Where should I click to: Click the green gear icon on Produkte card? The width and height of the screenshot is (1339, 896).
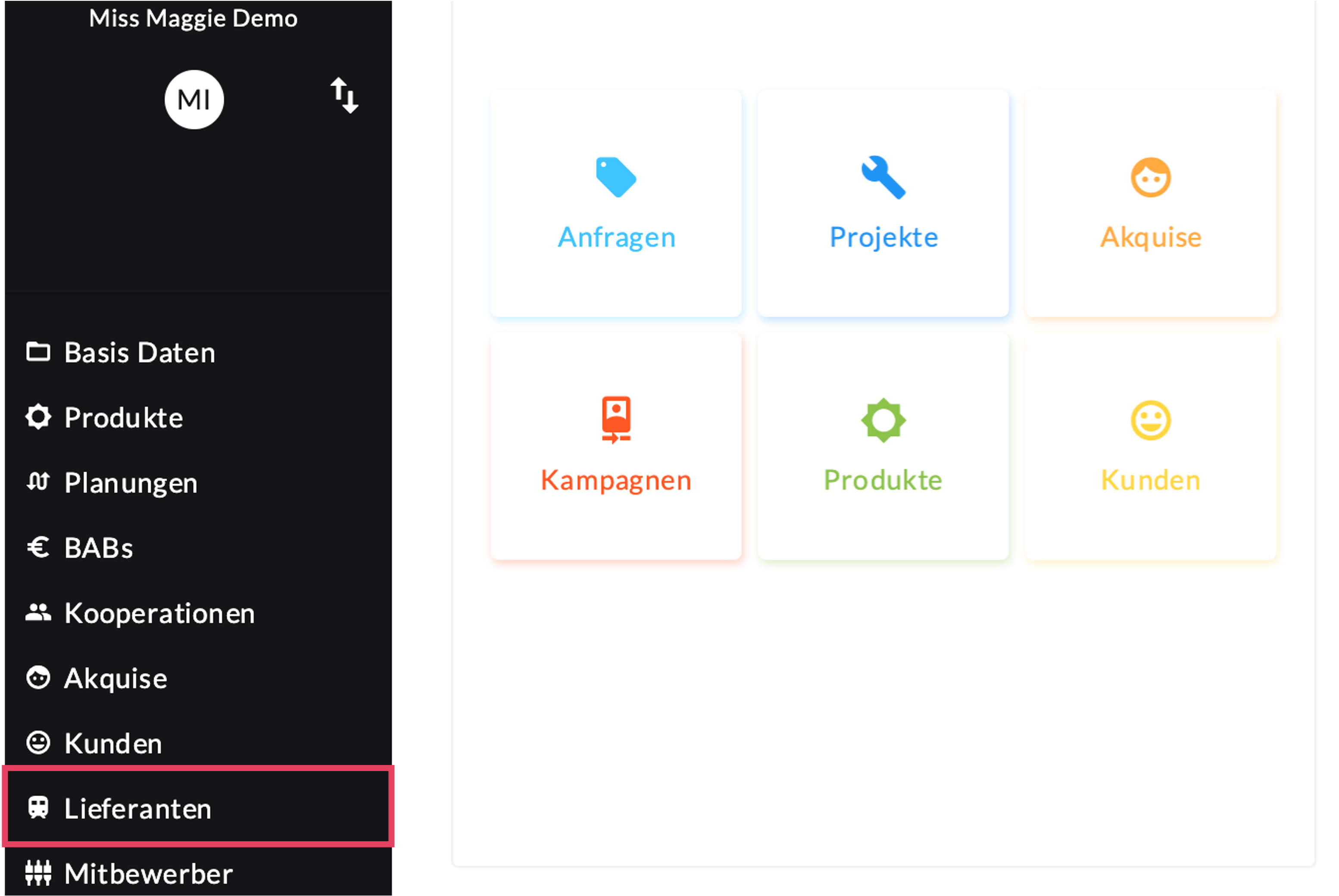click(x=883, y=420)
